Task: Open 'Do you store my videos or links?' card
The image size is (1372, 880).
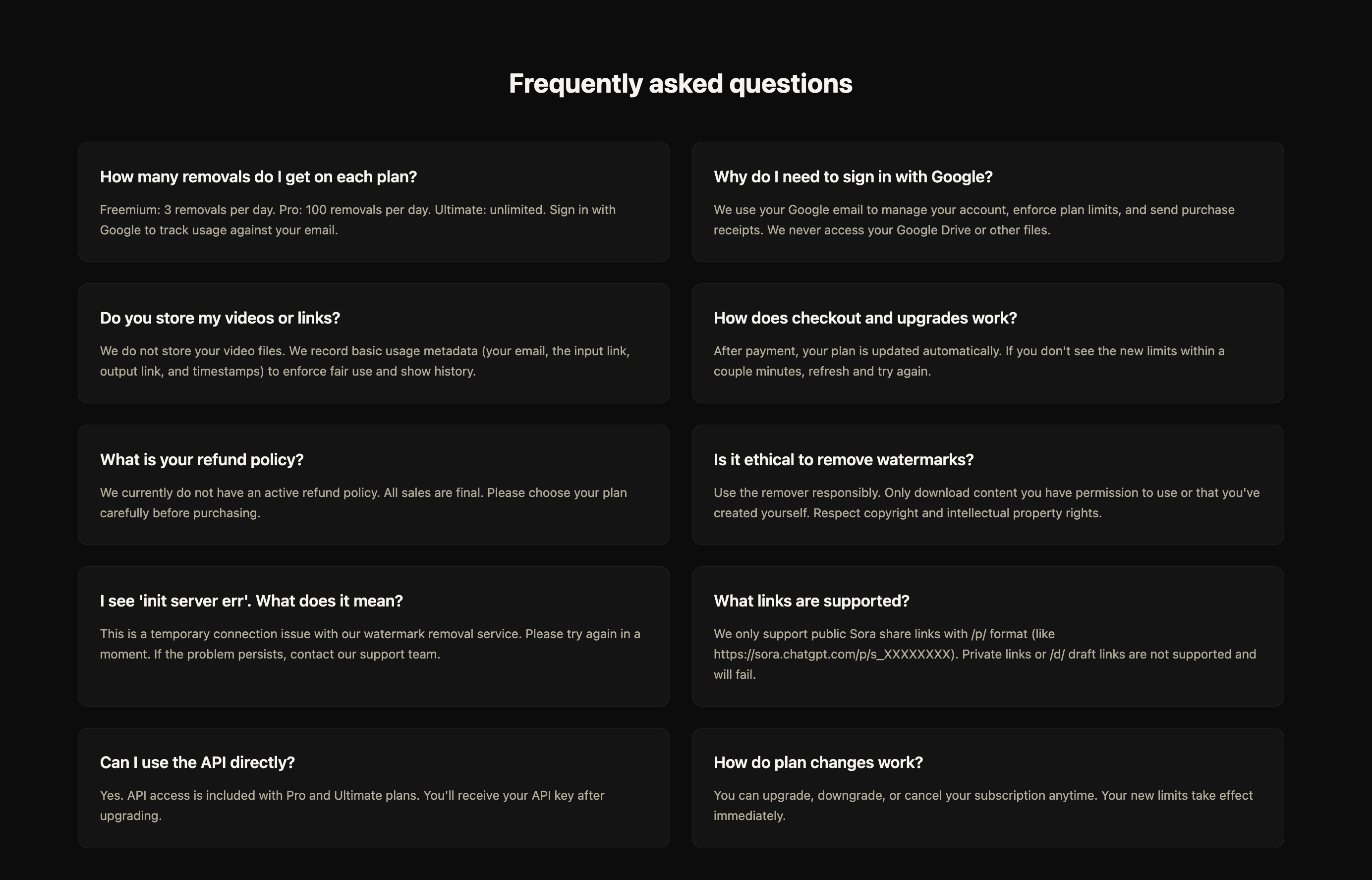Action: (374, 343)
